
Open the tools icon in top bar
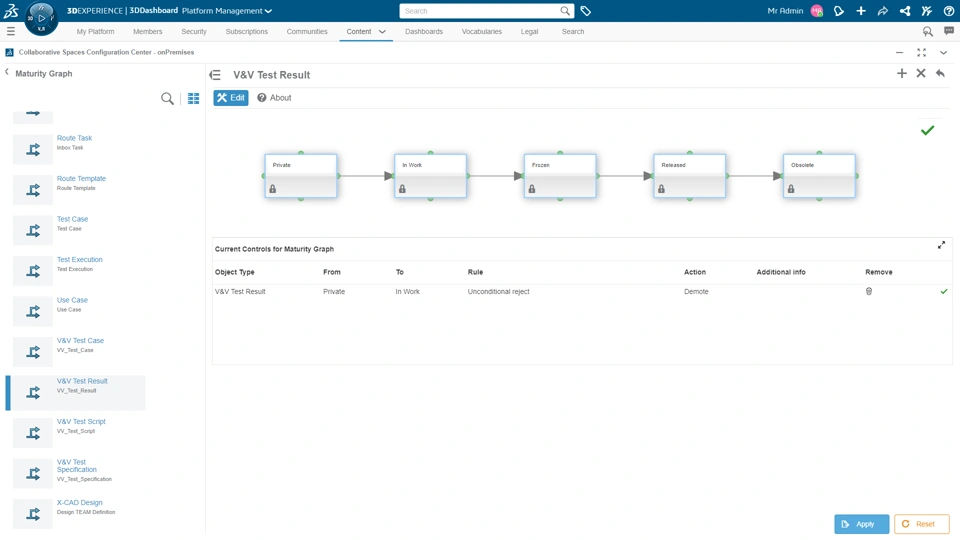926,11
